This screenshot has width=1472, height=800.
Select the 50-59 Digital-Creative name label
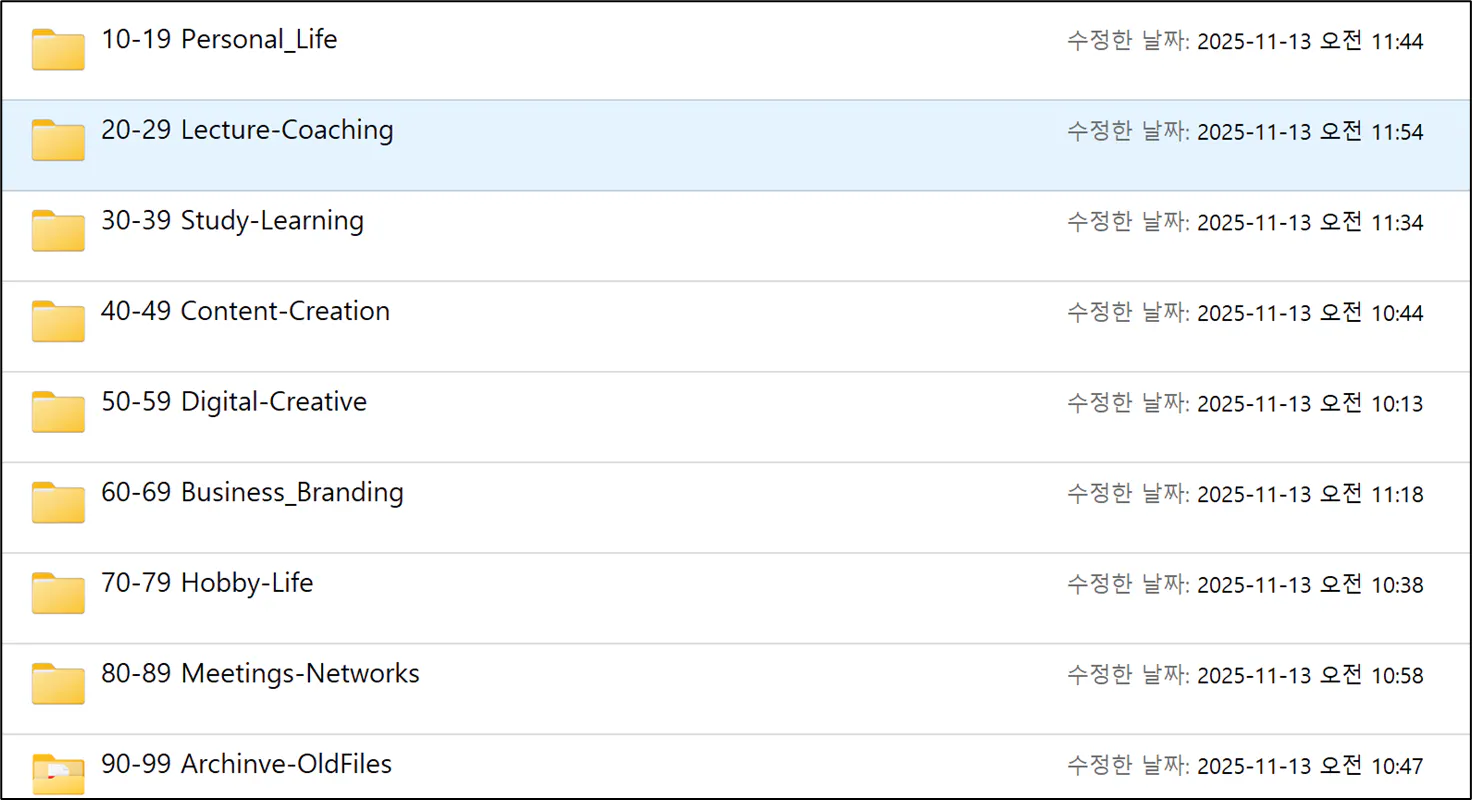234,402
